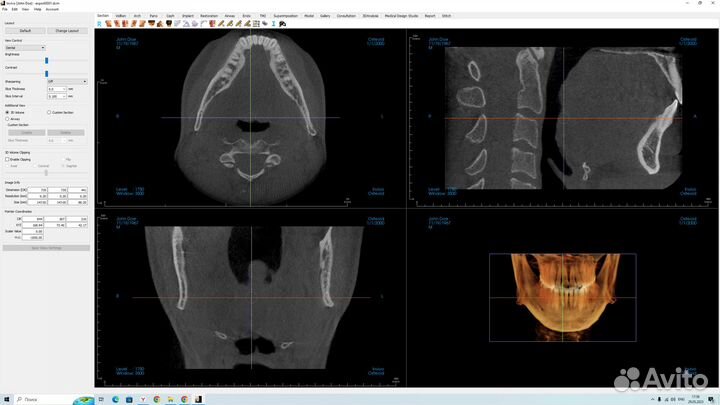The image size is (720, 405).
Task: Click the Save View Settings button
Action: click(46, 248)
